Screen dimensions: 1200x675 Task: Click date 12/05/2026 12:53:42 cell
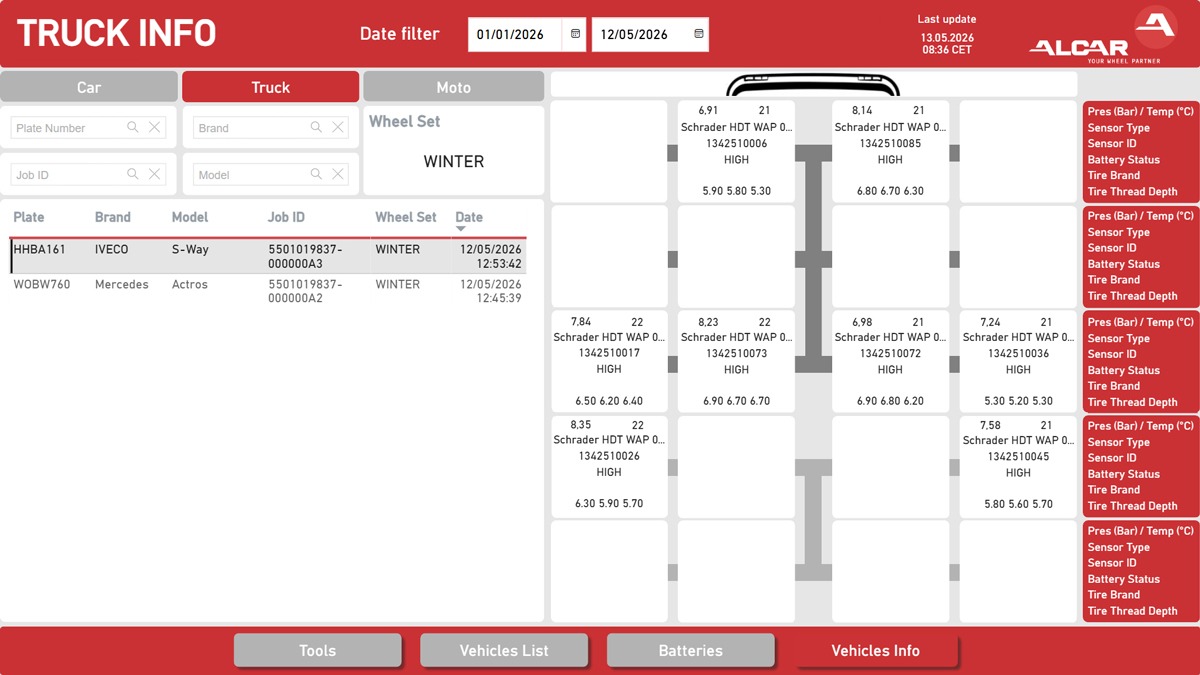click(x=491, y=256)
